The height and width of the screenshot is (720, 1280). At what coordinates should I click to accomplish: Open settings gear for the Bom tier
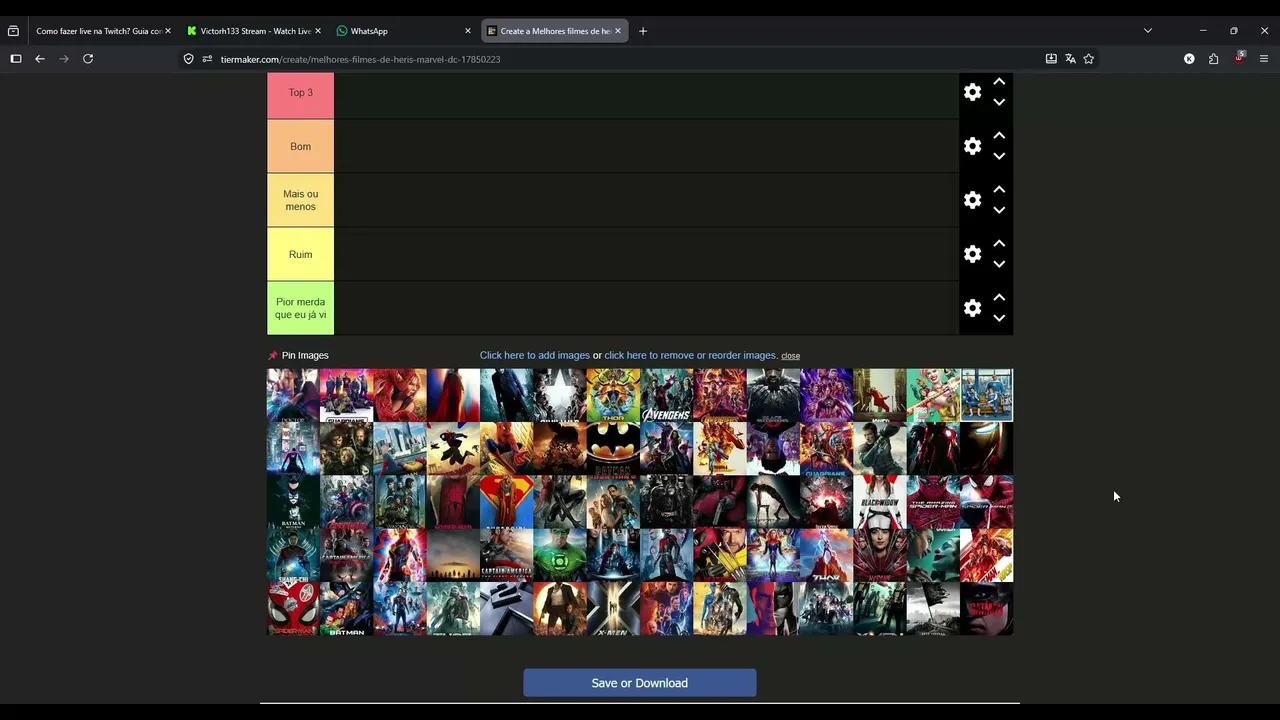click(972, 146)
